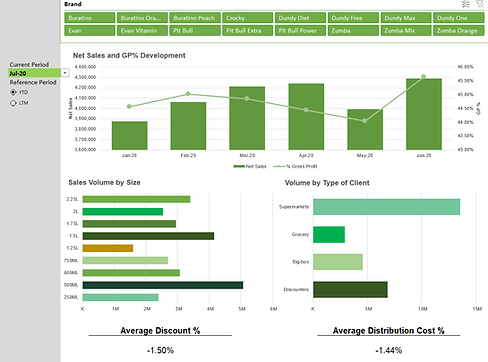
Task: Choose Zumba Orange brand button
Action: click(x=459, y=31)
